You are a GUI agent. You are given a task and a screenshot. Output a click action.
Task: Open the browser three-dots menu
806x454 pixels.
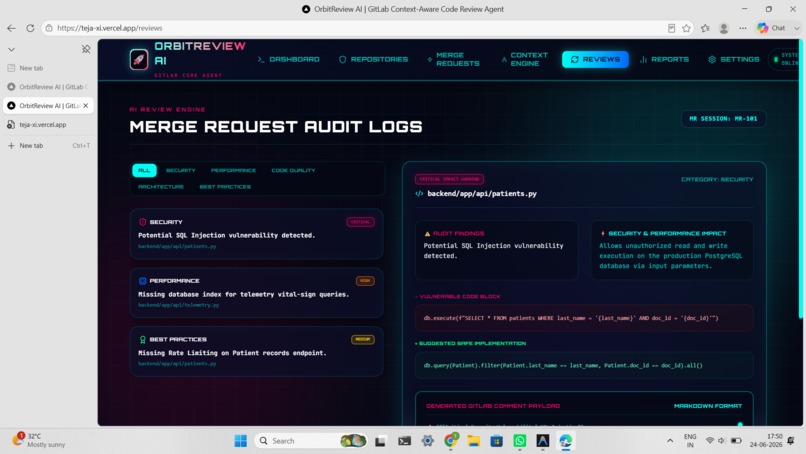pyautogui.click(x=743, y=28)
